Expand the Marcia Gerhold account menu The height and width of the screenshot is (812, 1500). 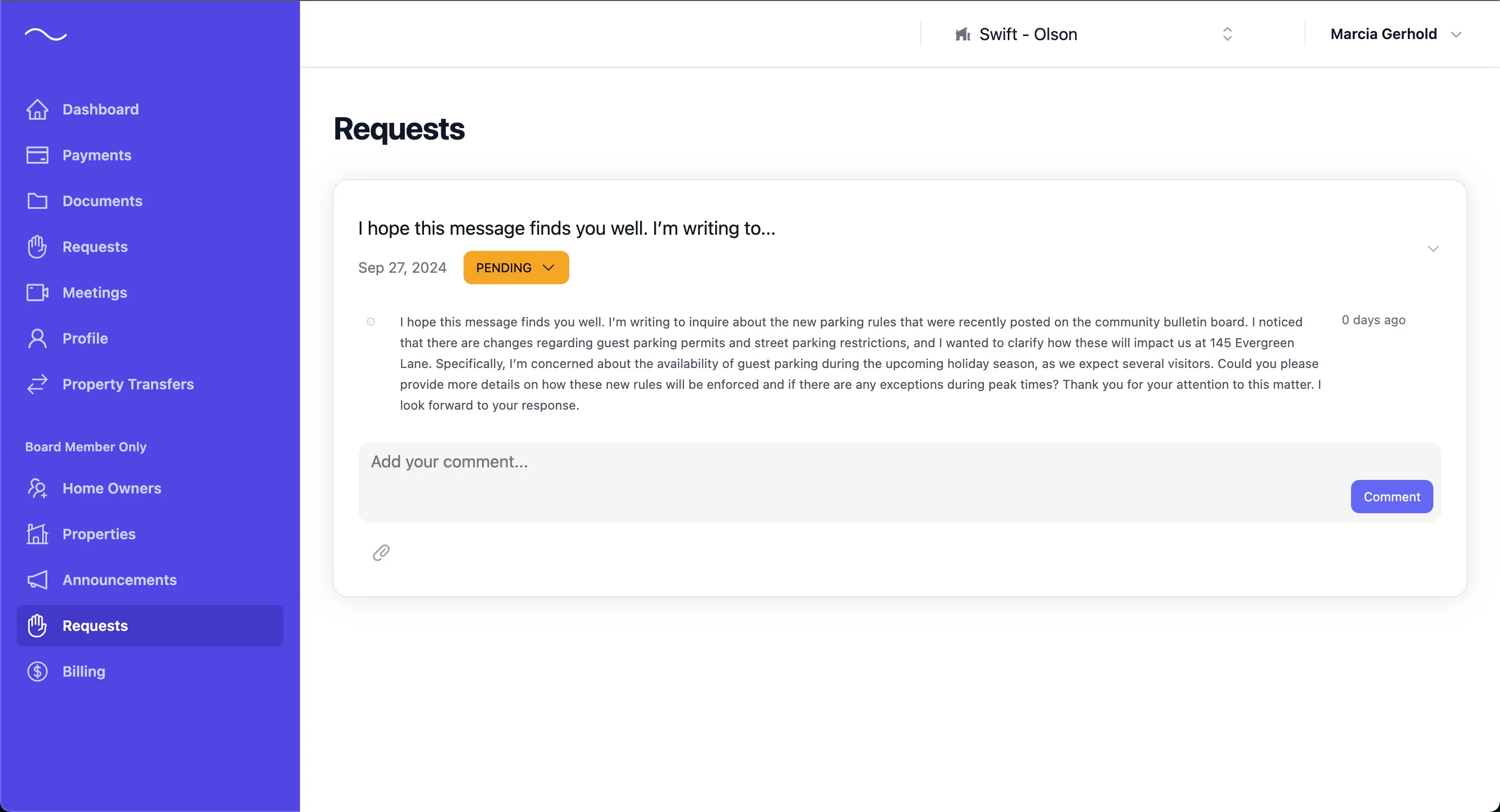pyautogui.click(x=1396, y=34)
